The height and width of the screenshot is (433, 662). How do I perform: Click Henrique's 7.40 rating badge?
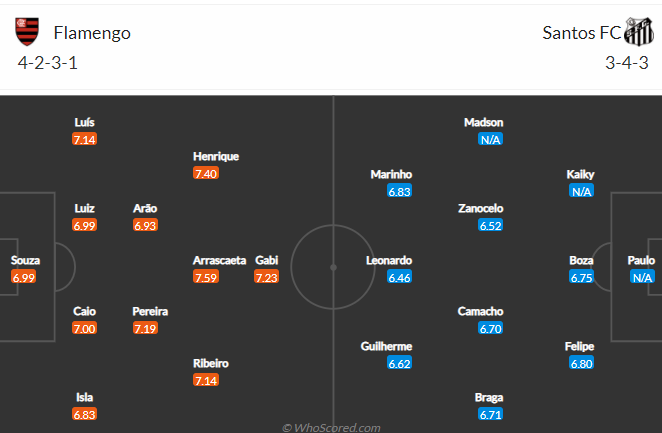click(x=206, y=173)
